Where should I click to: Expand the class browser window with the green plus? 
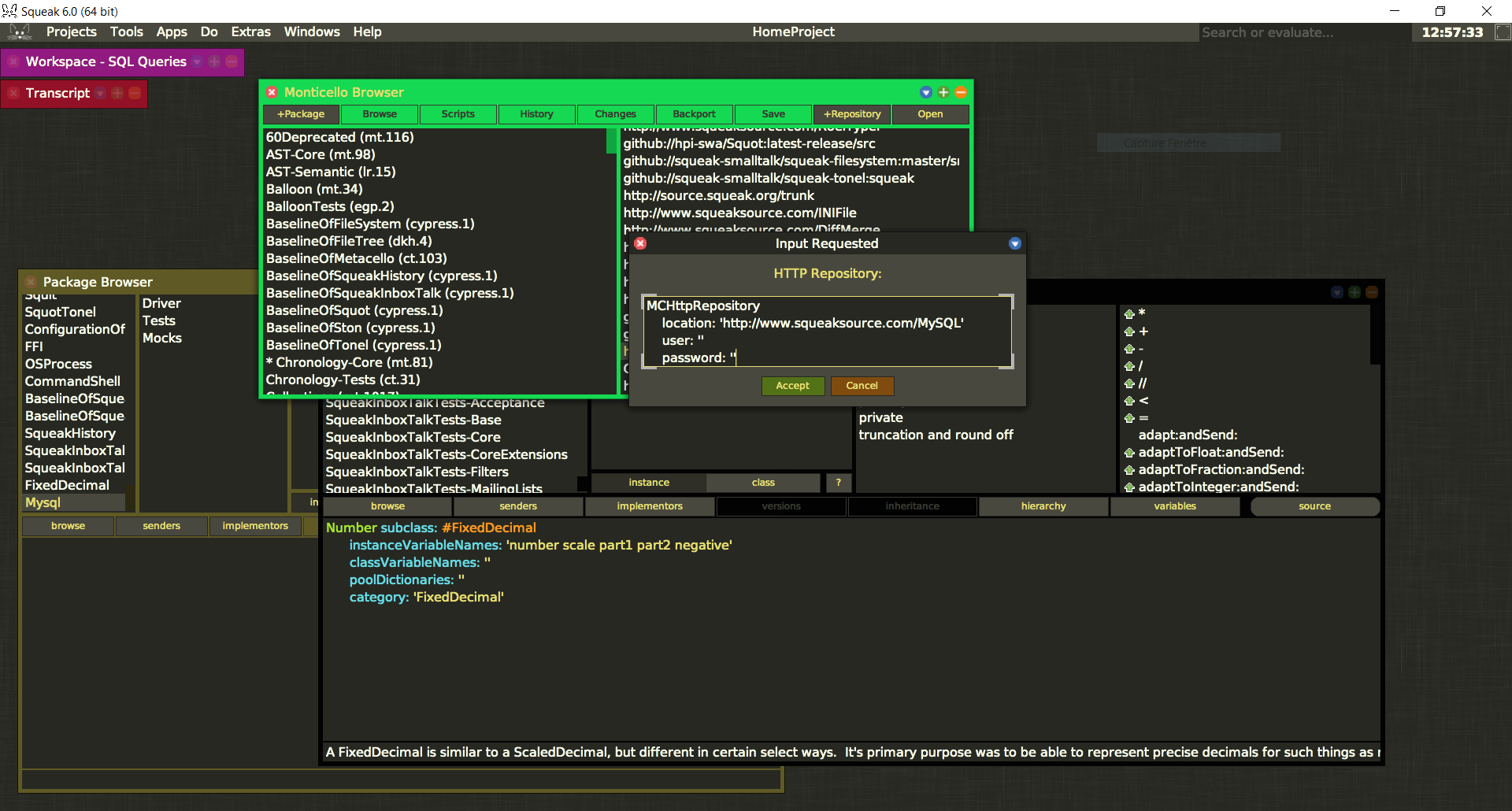tap(1354, 292)
